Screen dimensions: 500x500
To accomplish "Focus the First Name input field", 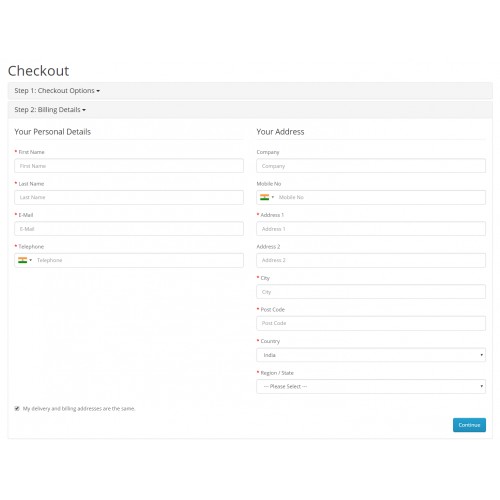I will click(x=129, y=166).
